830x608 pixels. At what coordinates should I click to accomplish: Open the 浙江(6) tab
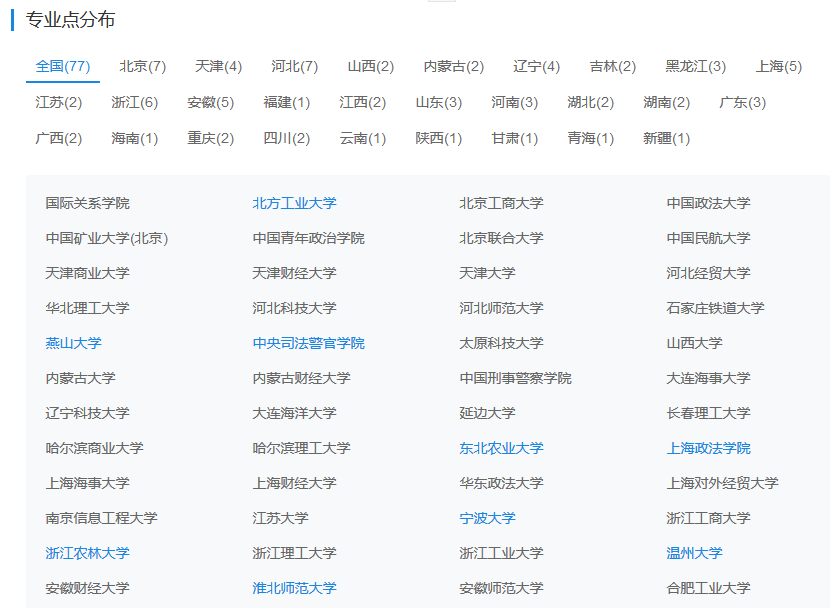click(x=134, y=103)
